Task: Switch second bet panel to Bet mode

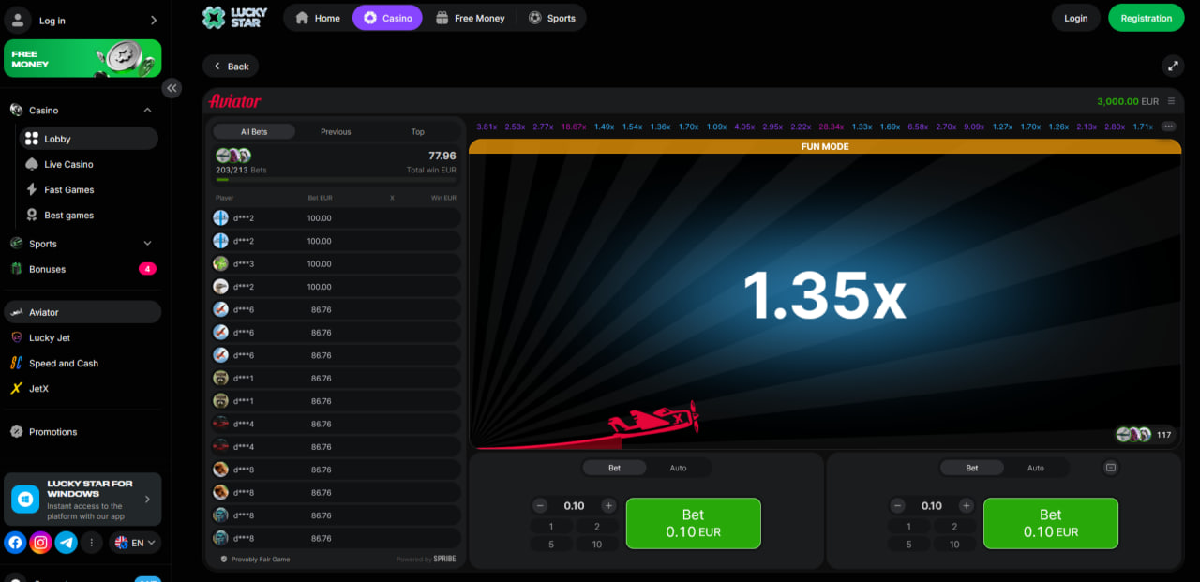Action: point(972,467)
